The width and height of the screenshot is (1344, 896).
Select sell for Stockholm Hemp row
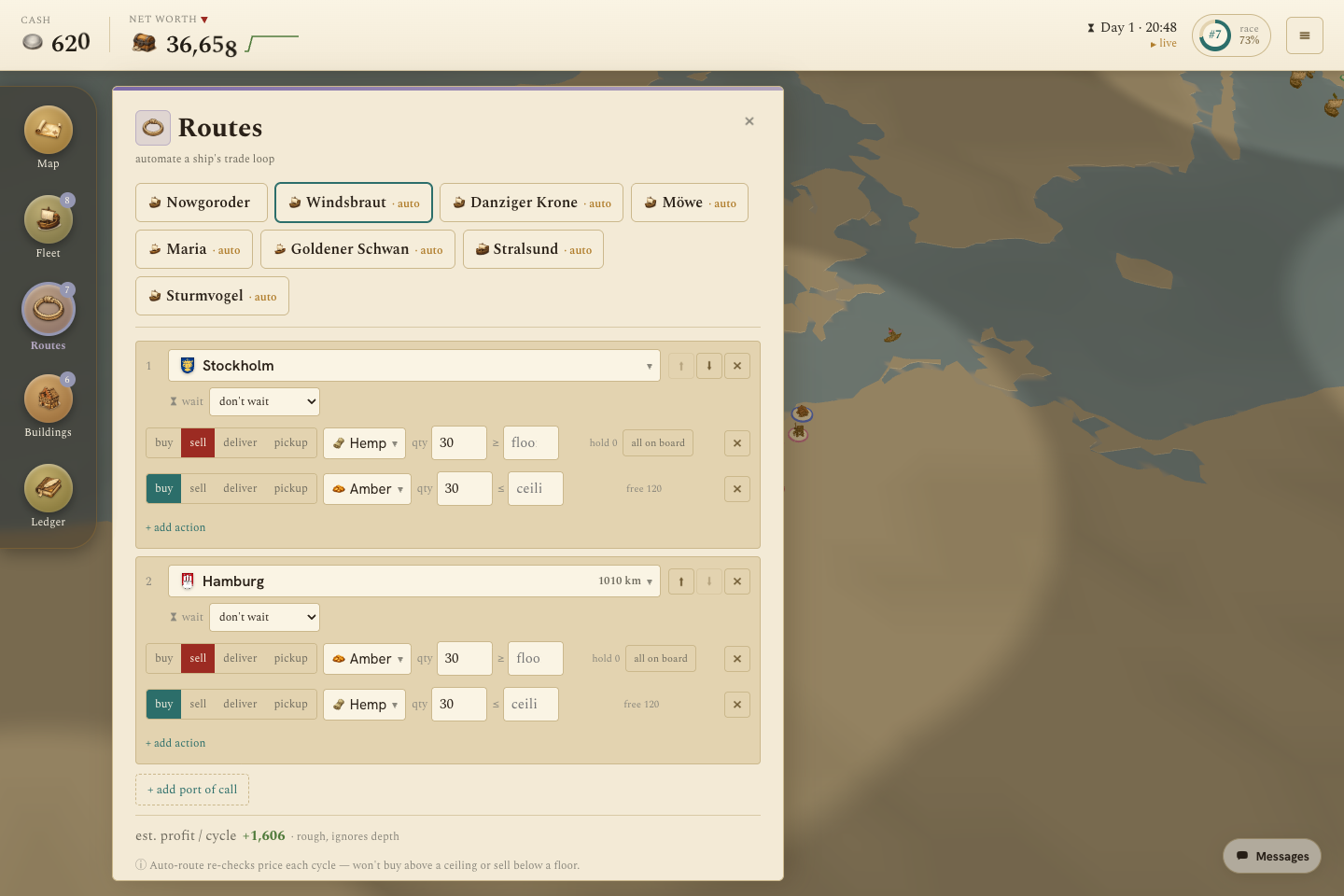198,443
